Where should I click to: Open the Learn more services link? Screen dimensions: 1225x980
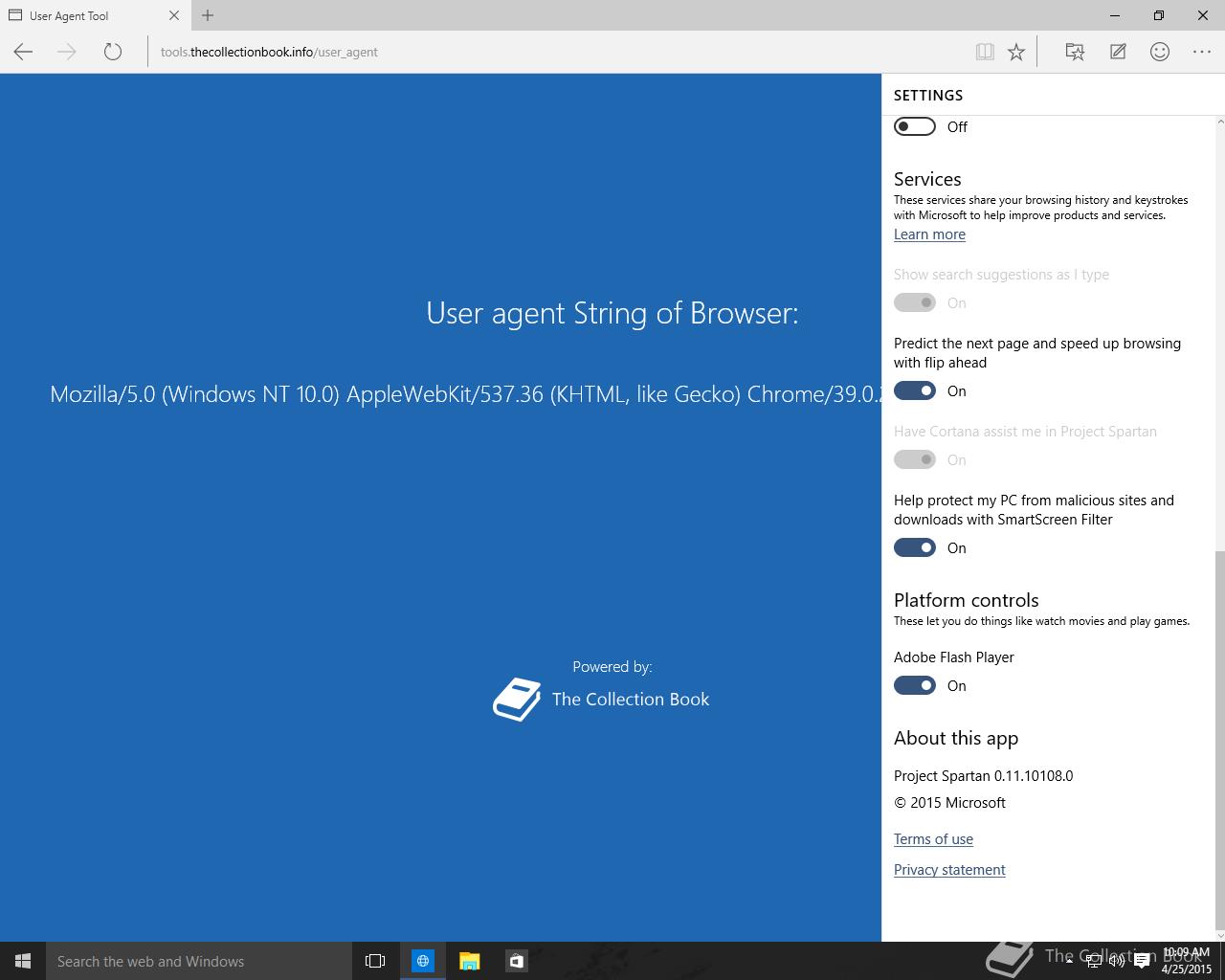929,234
